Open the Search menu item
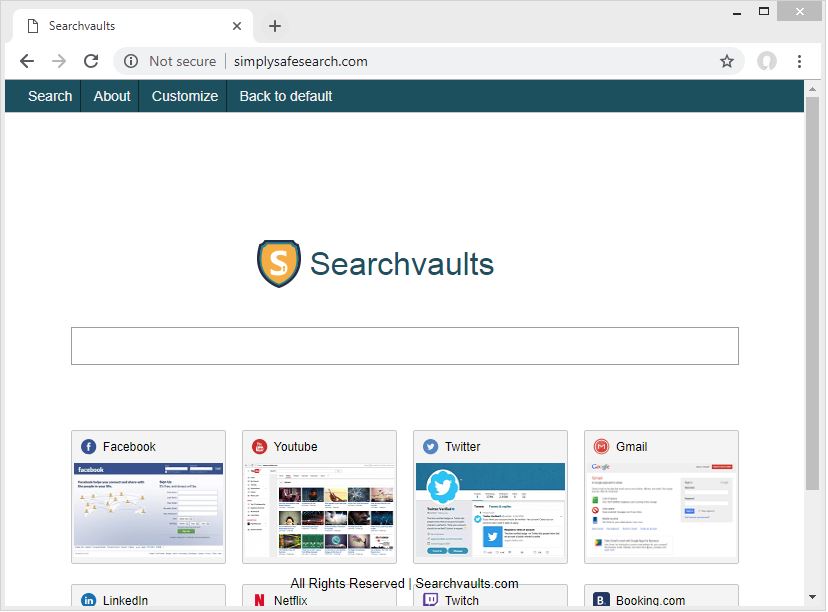 tap(50, 96)
